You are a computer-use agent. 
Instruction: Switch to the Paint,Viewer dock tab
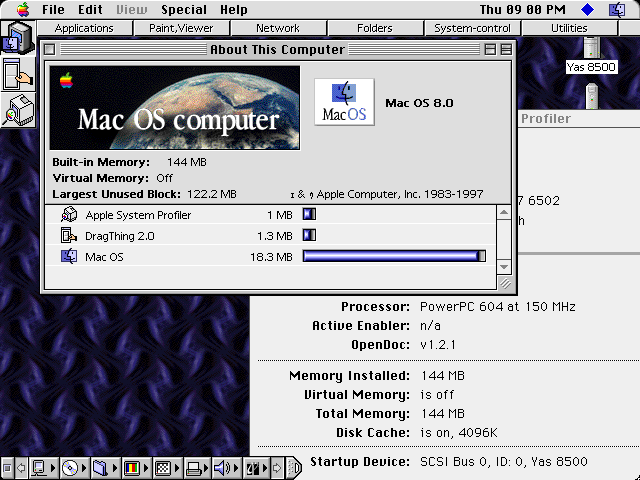pyautogui.click(x=181, y=28)
